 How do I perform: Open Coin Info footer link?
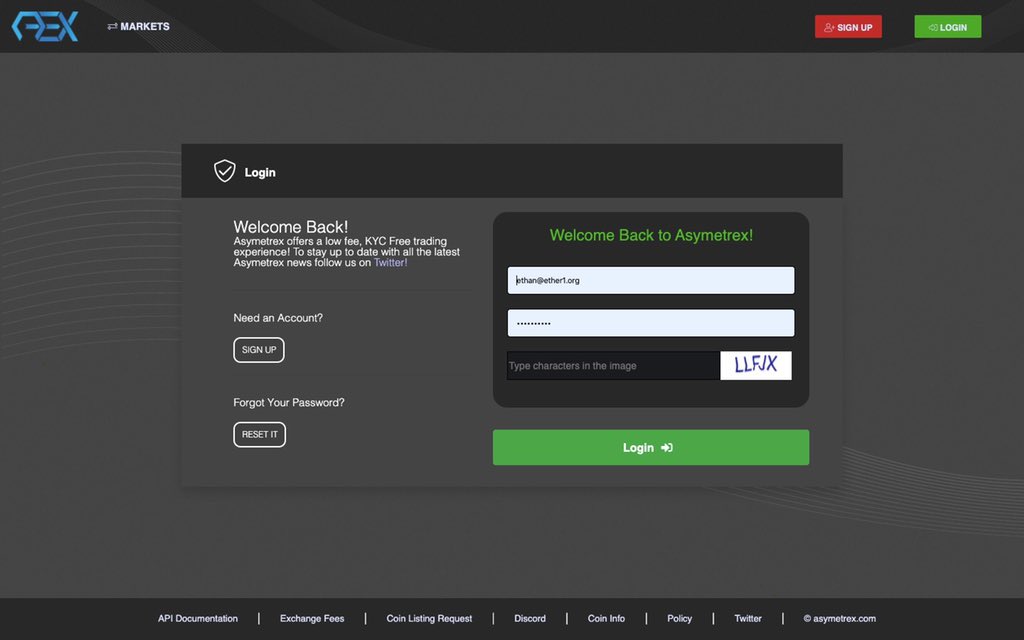(x=606, y=618)
